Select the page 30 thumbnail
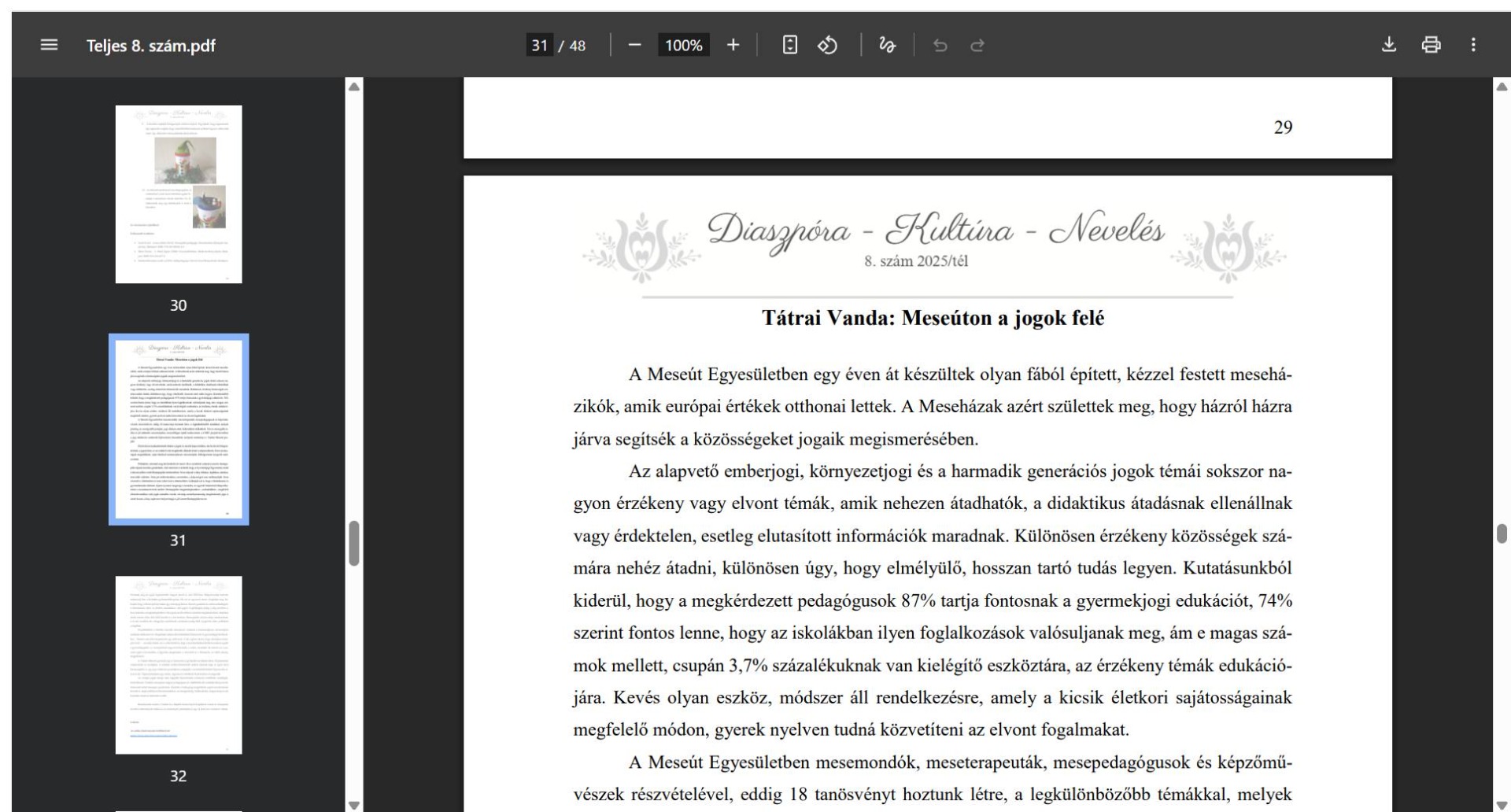 tap(179, 194)
